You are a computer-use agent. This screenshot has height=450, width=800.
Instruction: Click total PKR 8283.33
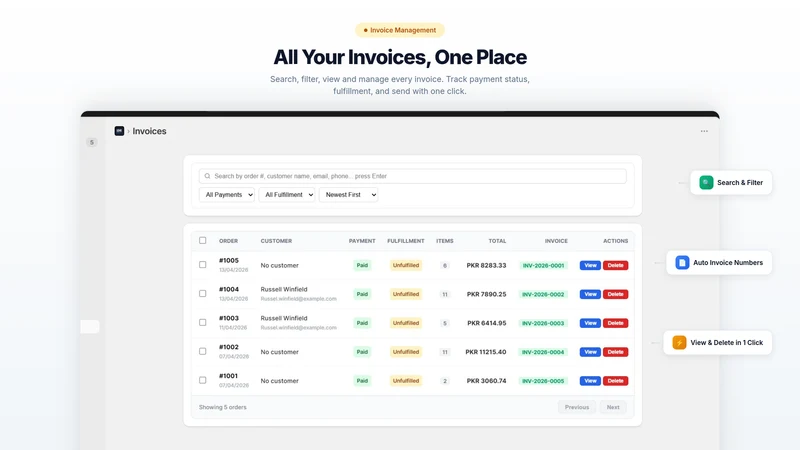point(486,265)
